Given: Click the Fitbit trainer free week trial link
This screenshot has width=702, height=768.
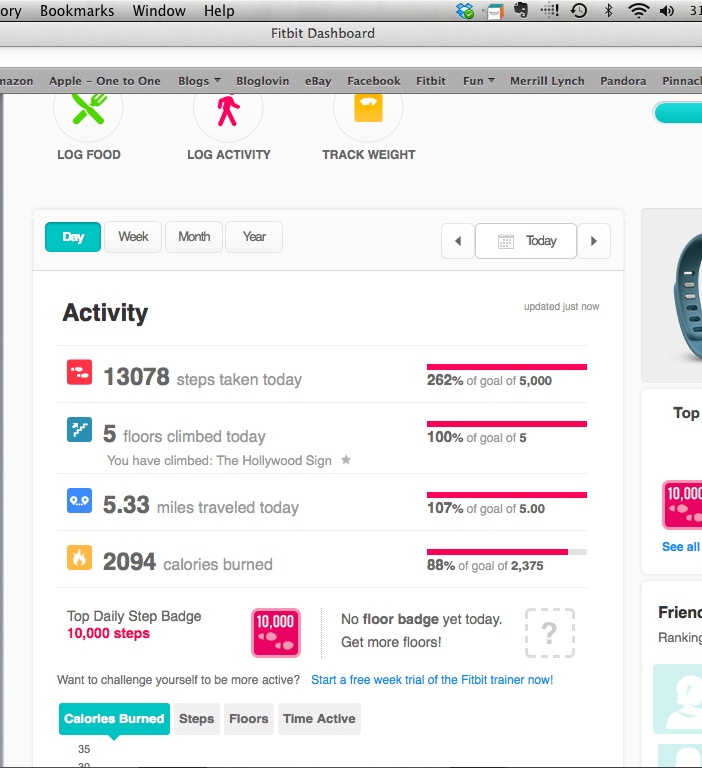Looking at the screenshot, I should (432, 680).
